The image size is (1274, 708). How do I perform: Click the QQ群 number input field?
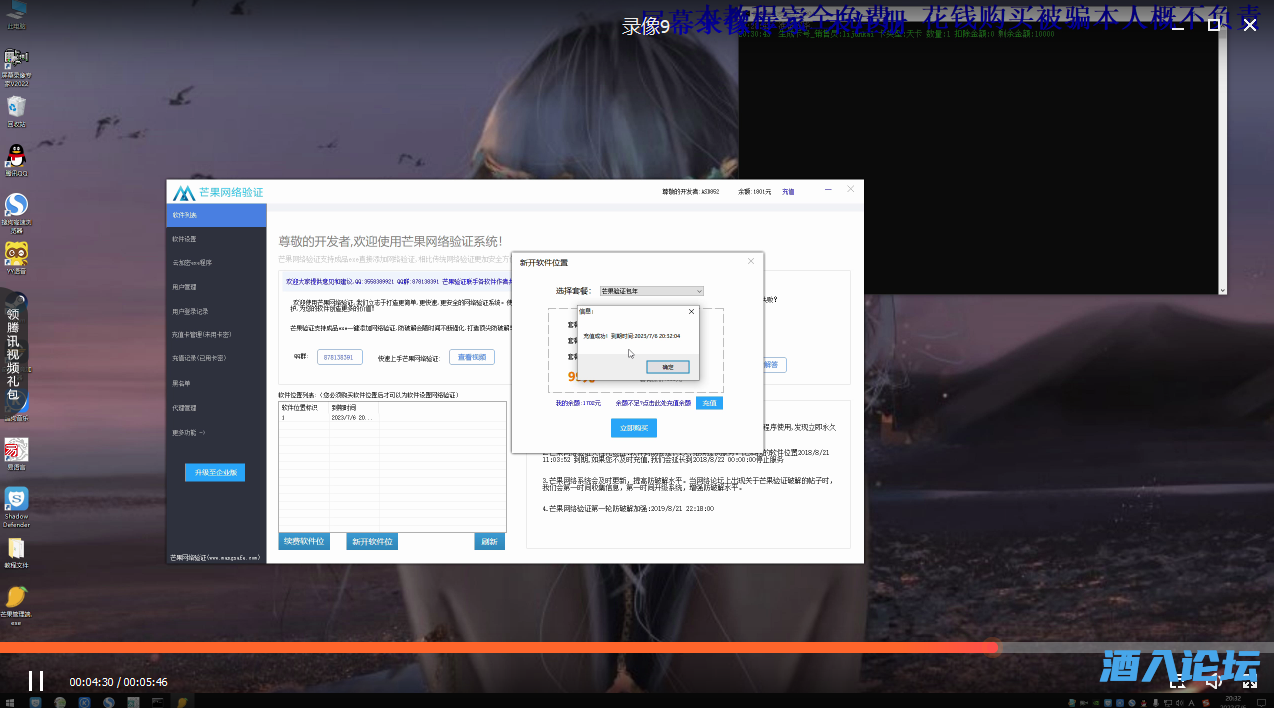click(x=339, y=357)
